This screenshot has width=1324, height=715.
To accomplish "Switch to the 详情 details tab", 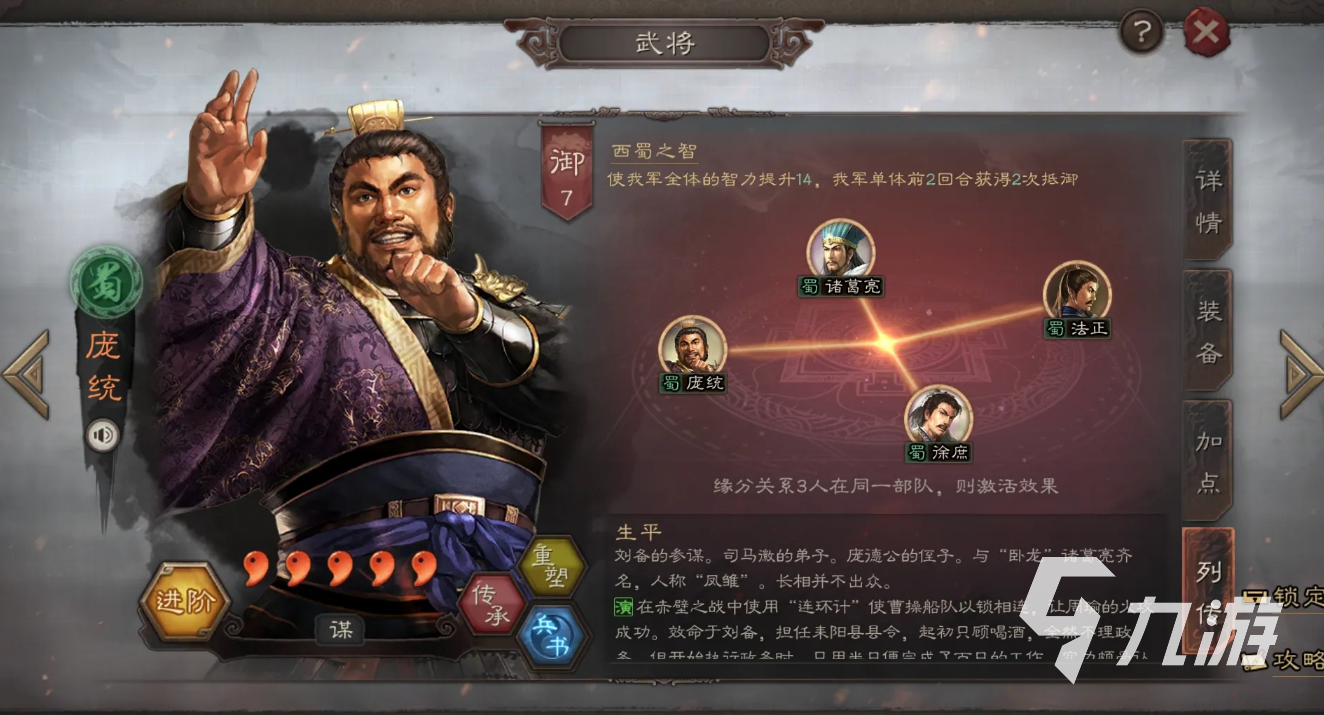I will pos(1208,200).
